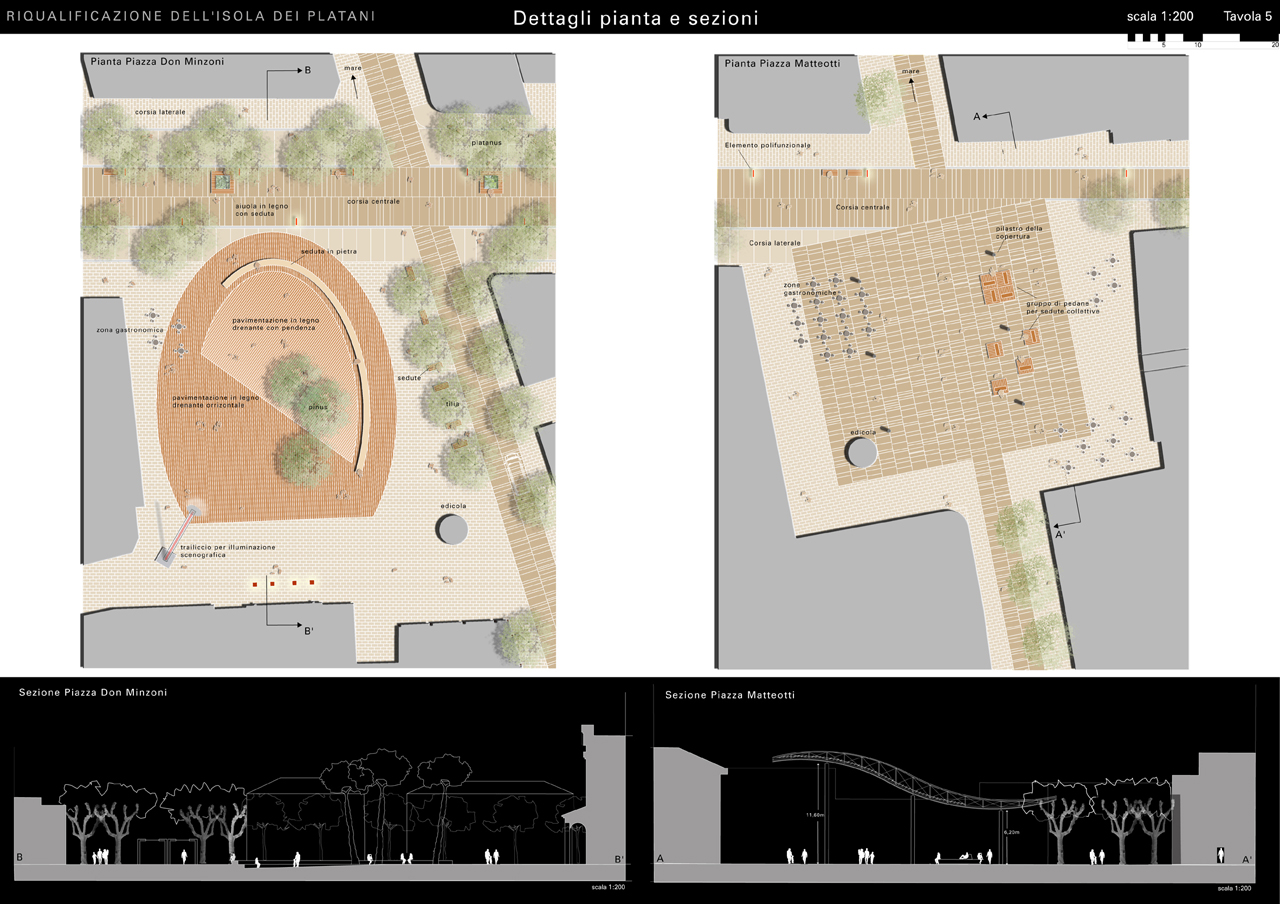Select the 'Tavola 5' label

click(x=1247, y=17)
